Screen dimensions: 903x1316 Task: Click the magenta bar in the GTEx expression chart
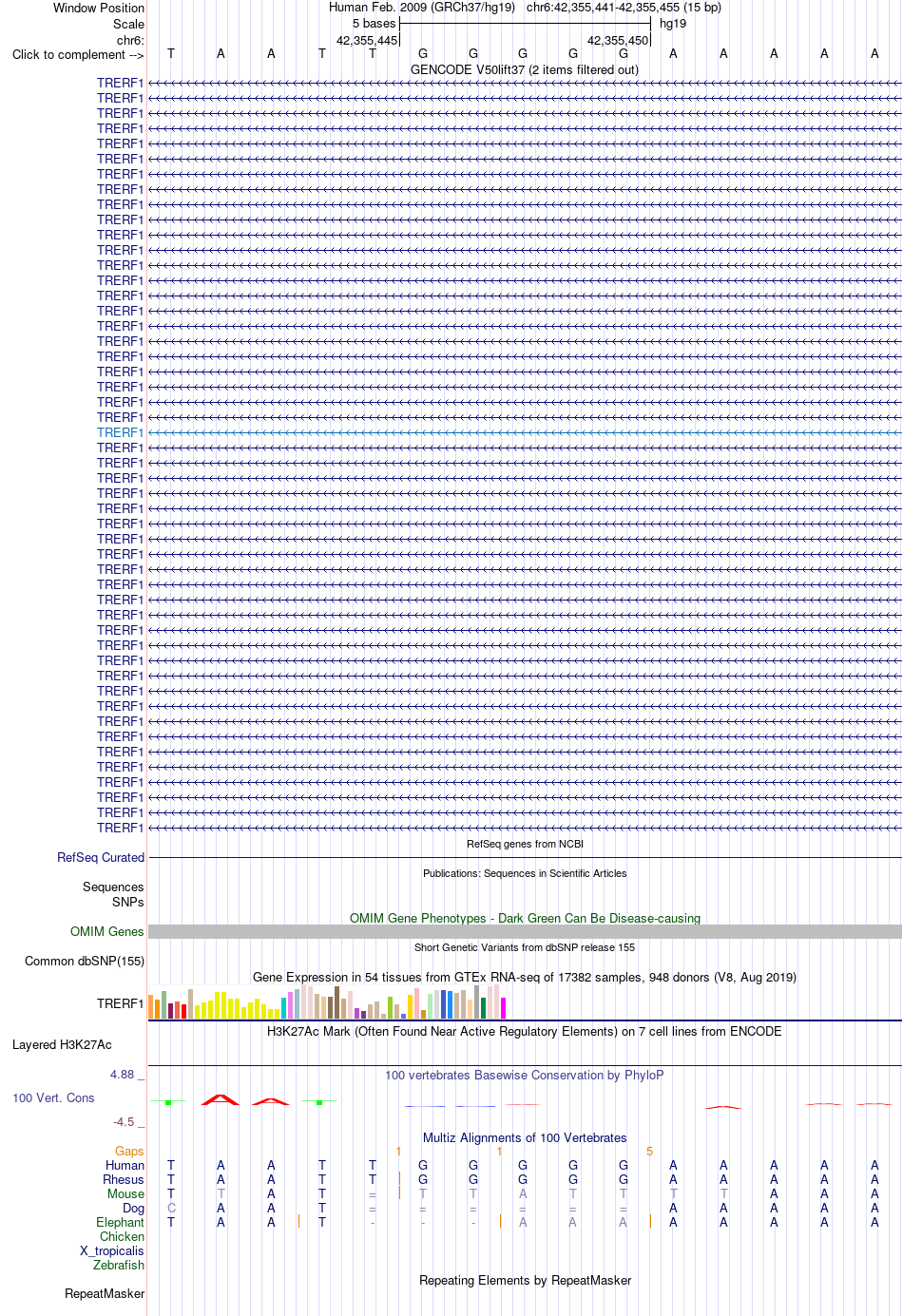[x=504, y=1008]
